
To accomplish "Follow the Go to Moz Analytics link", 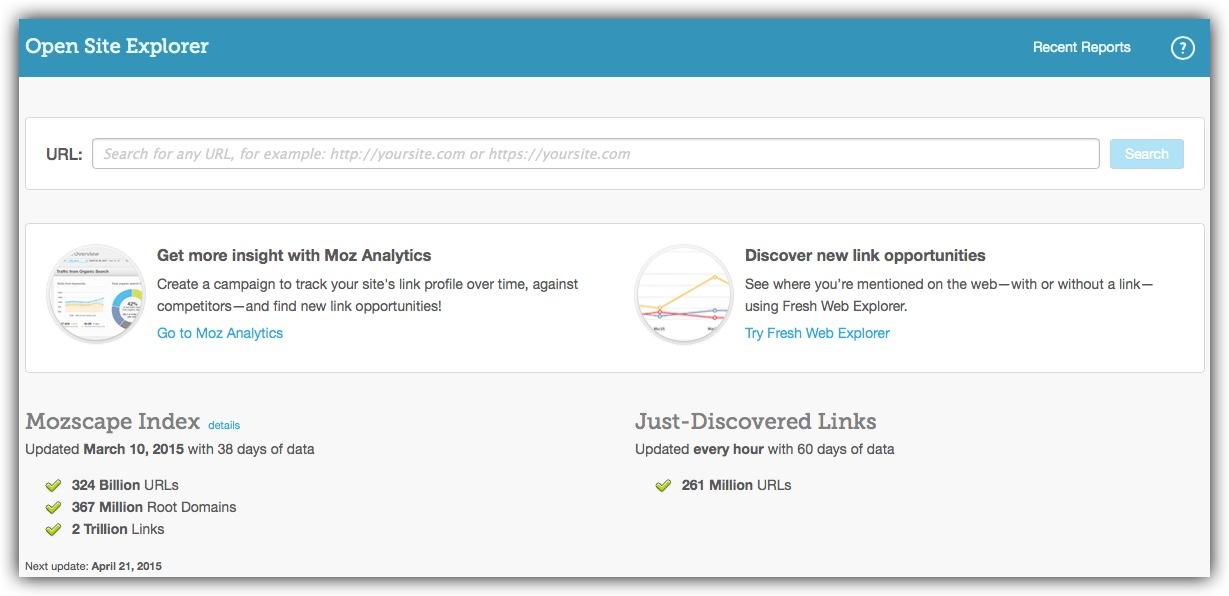I will (x=220, y=333).
